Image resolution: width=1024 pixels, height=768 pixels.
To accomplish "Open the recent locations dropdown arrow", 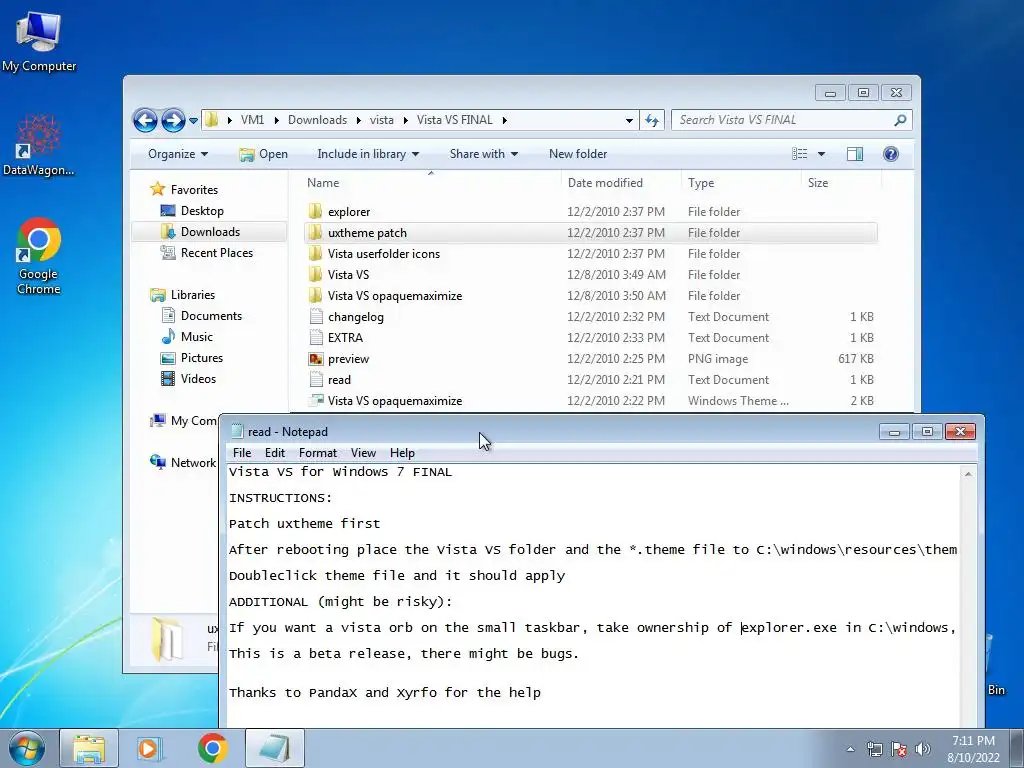I will [193, 121].
